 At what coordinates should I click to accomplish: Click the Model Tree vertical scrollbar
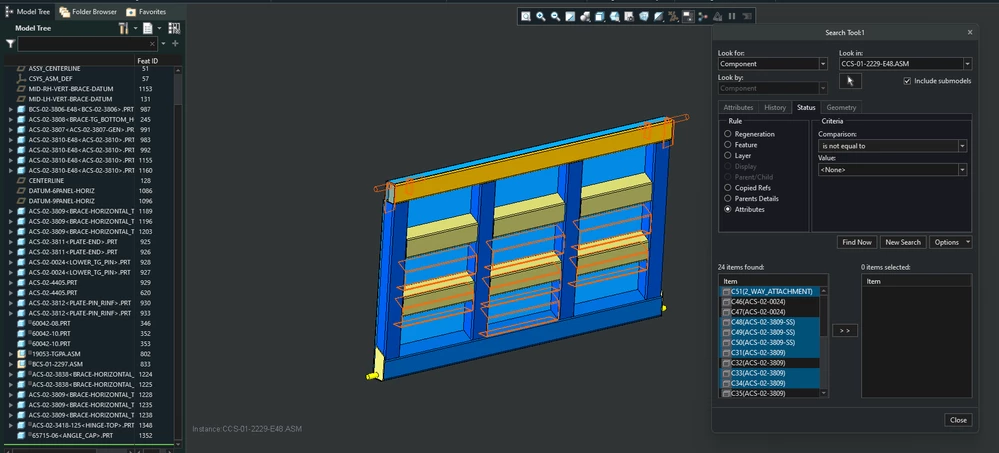click(178, 255)
